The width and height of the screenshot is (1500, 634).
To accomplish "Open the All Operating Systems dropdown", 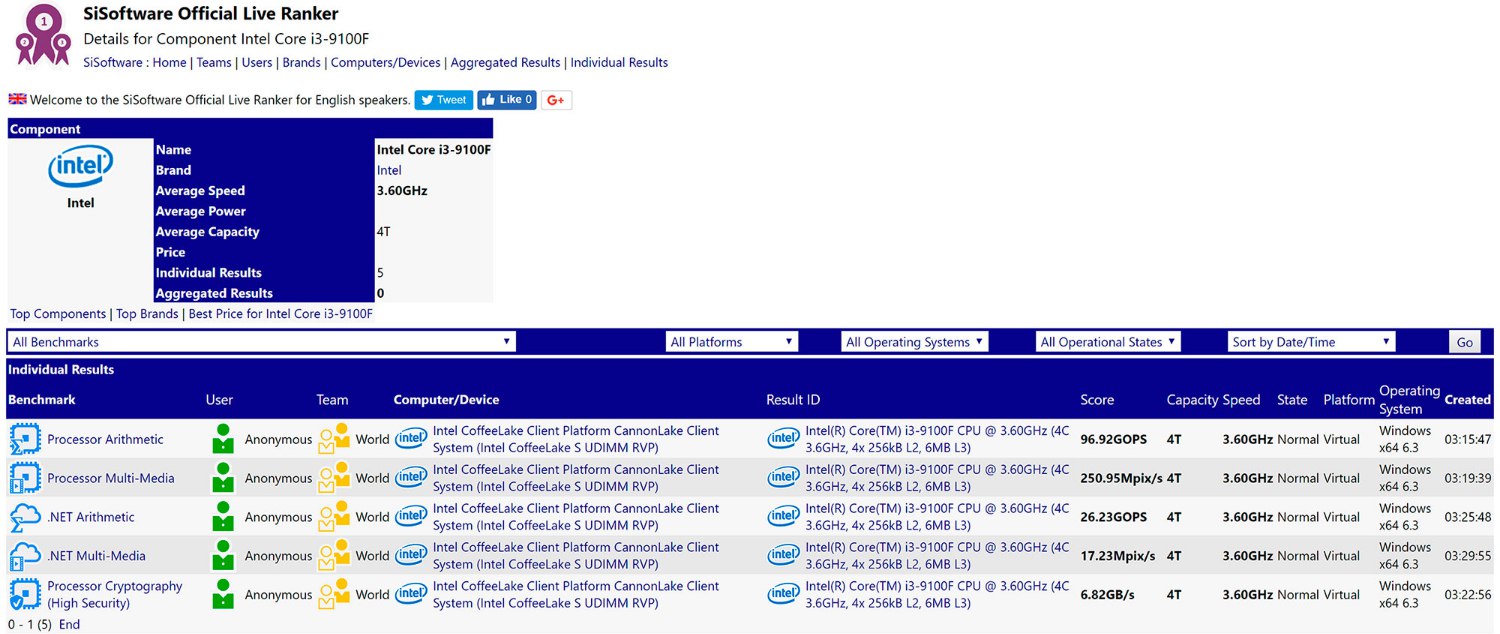I will (x=915, y=342).
